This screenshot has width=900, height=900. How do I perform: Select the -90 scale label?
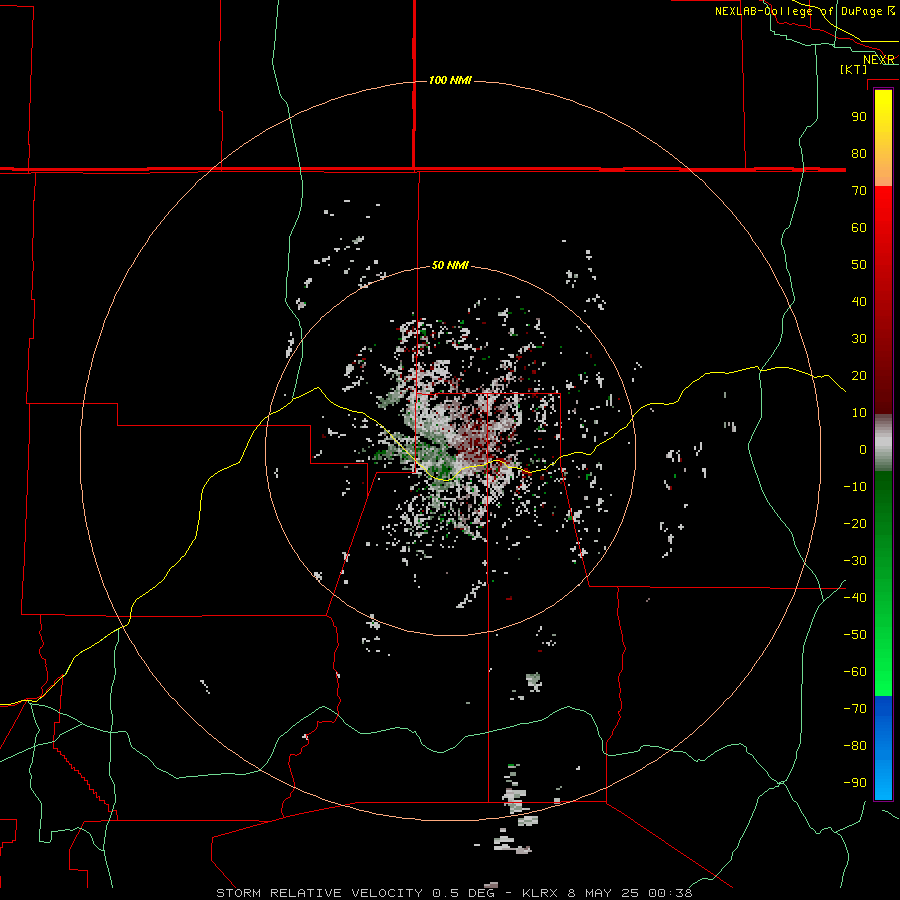click(x=855, y=783)
